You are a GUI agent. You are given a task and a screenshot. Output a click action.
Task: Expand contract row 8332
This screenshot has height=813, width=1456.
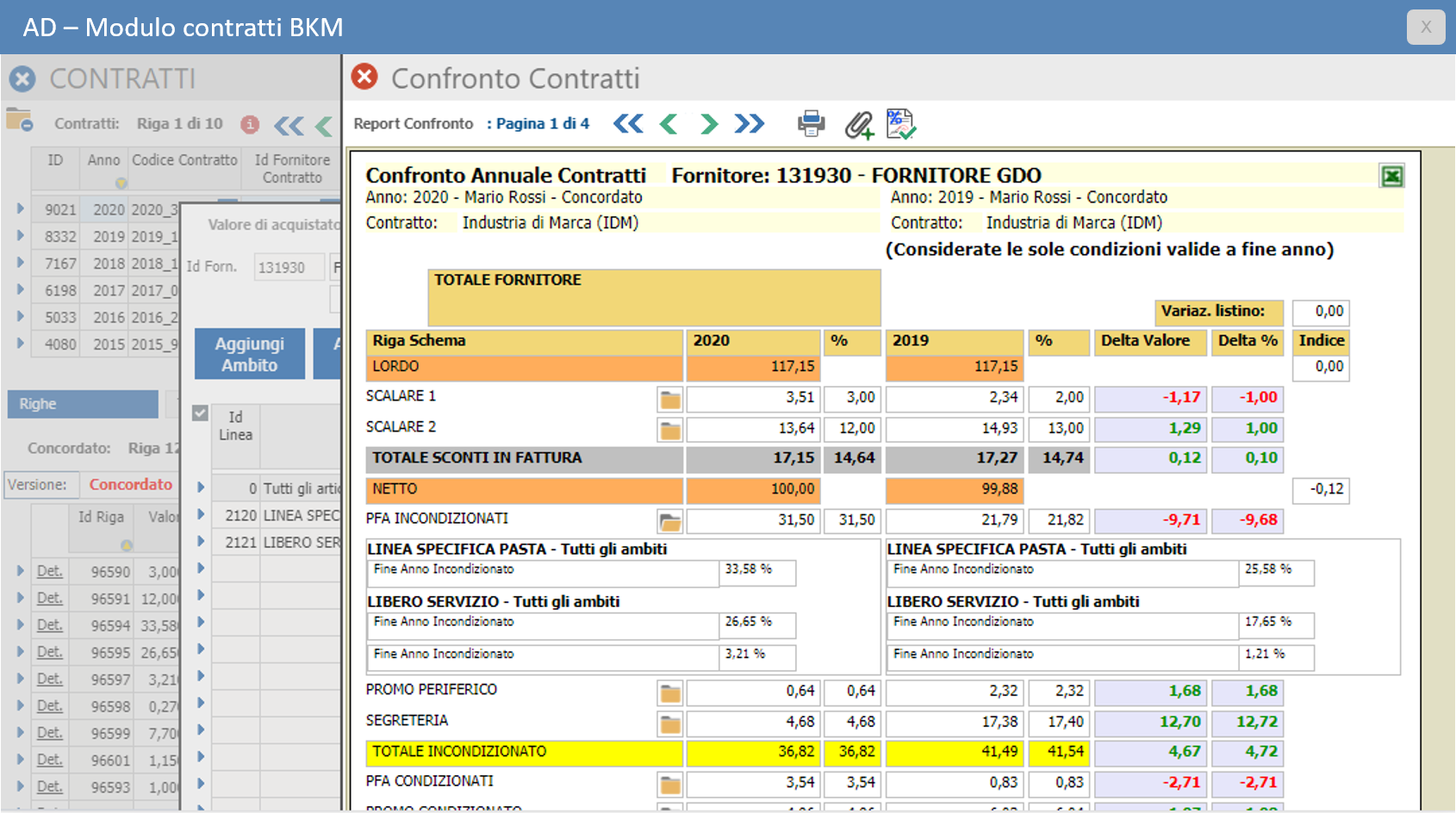[20, 235]
